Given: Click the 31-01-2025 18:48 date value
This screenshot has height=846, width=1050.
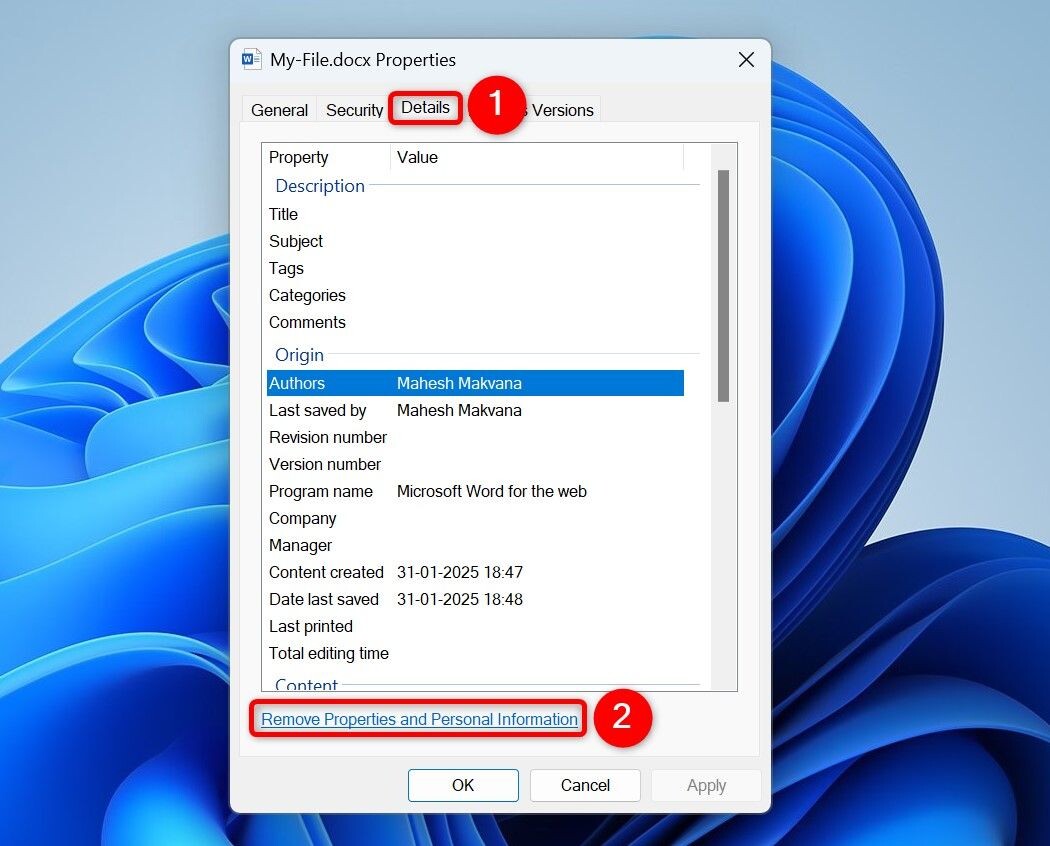Looking at the screenshot, I should tap(459, 600).
